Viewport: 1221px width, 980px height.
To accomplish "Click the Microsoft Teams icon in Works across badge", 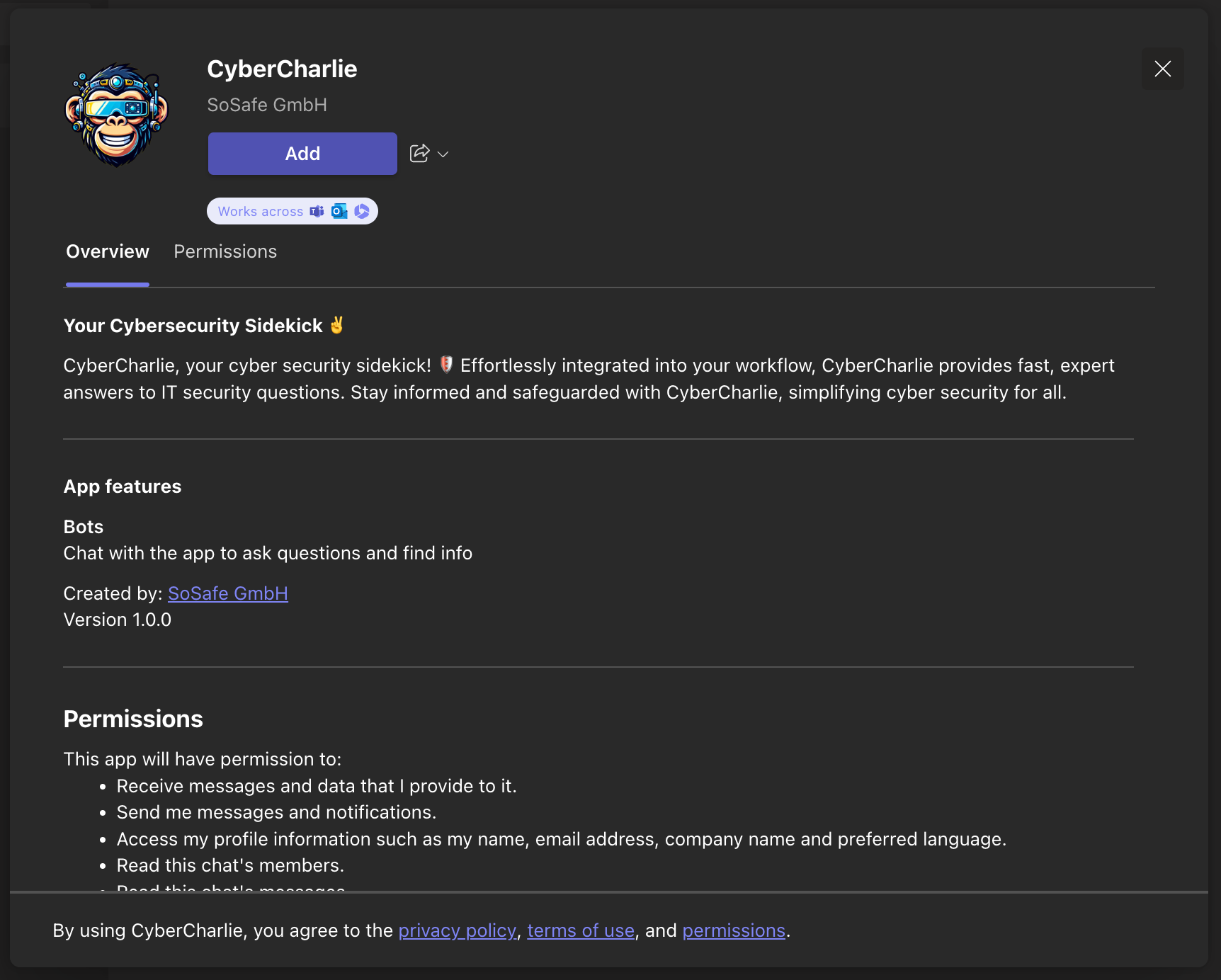I will (x=317, y=211).
